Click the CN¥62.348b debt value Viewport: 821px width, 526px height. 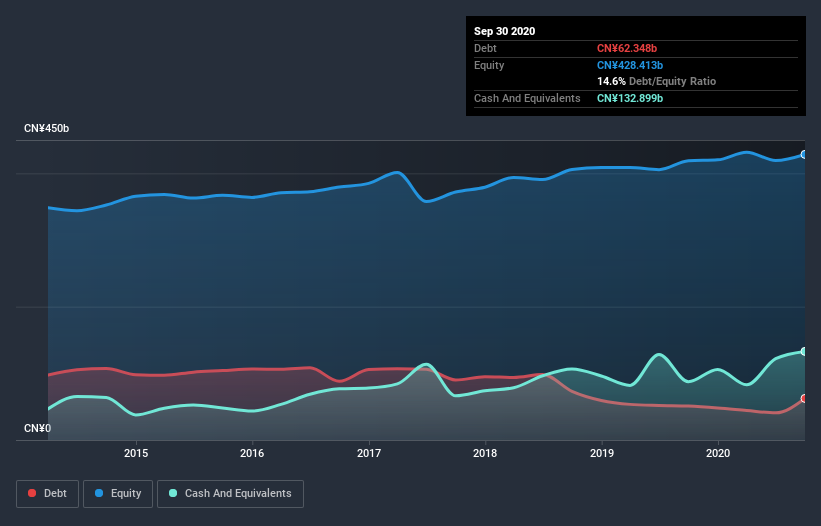click(x=627, y=48)
